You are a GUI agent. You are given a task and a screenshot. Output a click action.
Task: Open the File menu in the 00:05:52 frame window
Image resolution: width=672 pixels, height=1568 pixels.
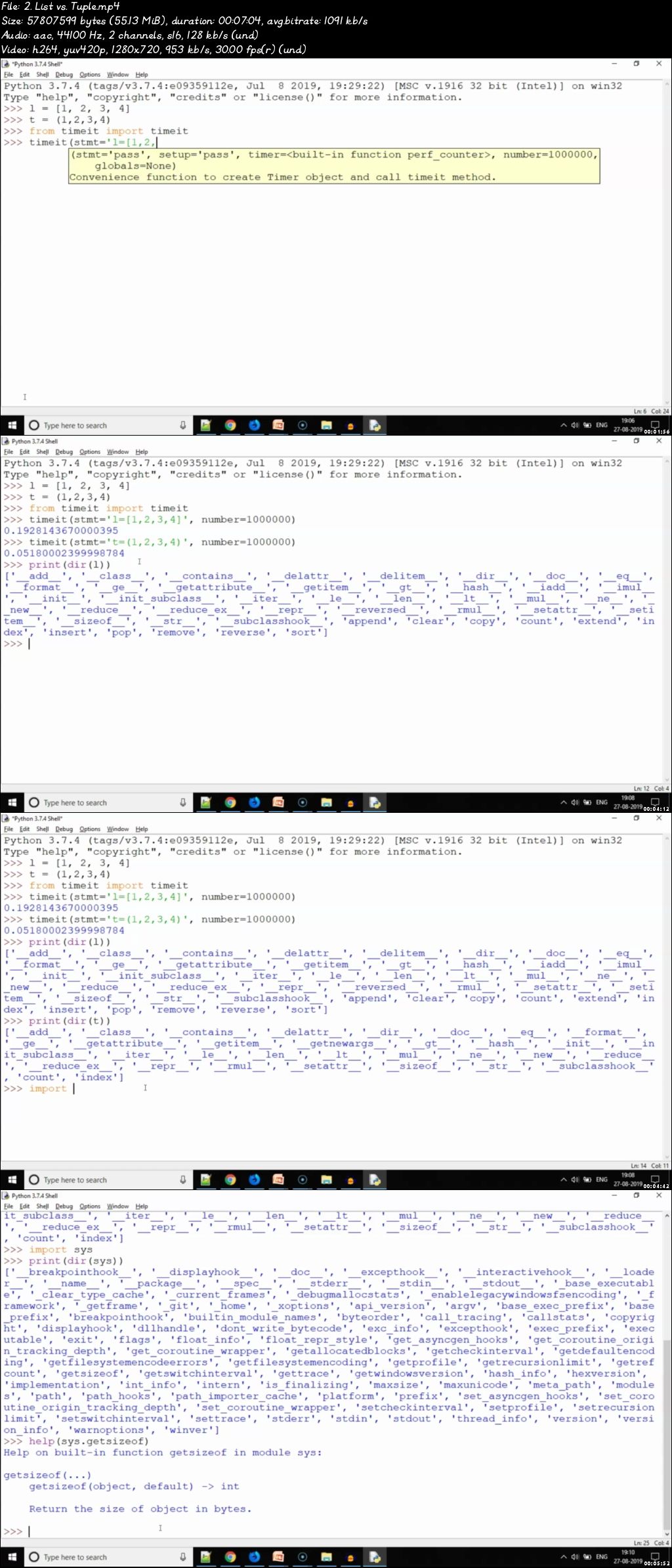click(x=9, y=1207)
